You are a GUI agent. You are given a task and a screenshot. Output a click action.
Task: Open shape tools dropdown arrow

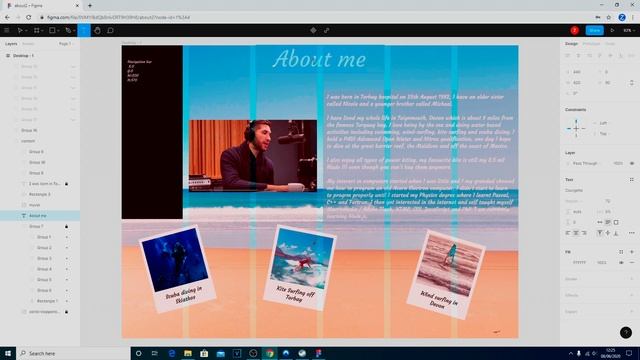[x=58, y=31]
